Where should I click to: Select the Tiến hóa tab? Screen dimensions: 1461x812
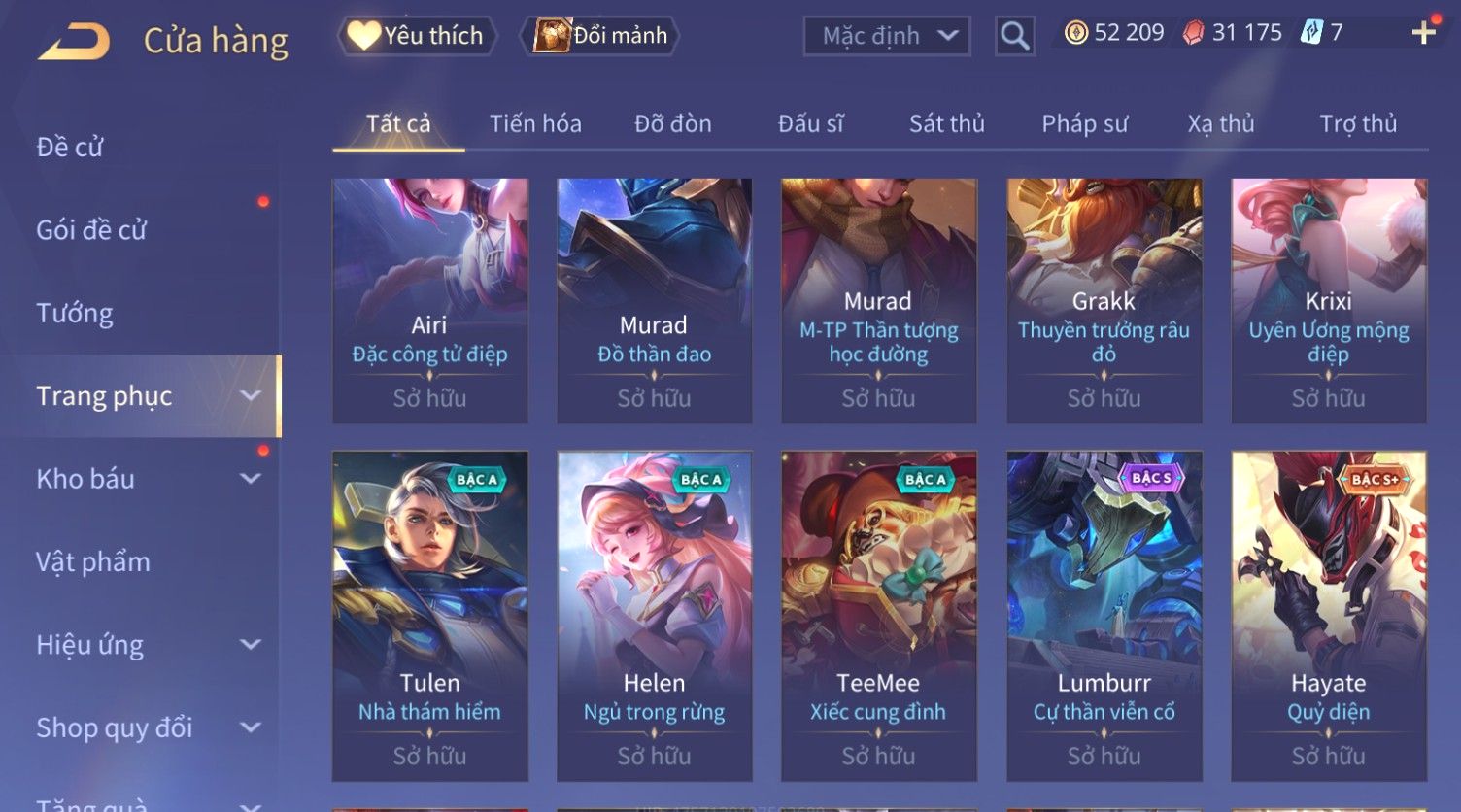[x=535, y=123]
